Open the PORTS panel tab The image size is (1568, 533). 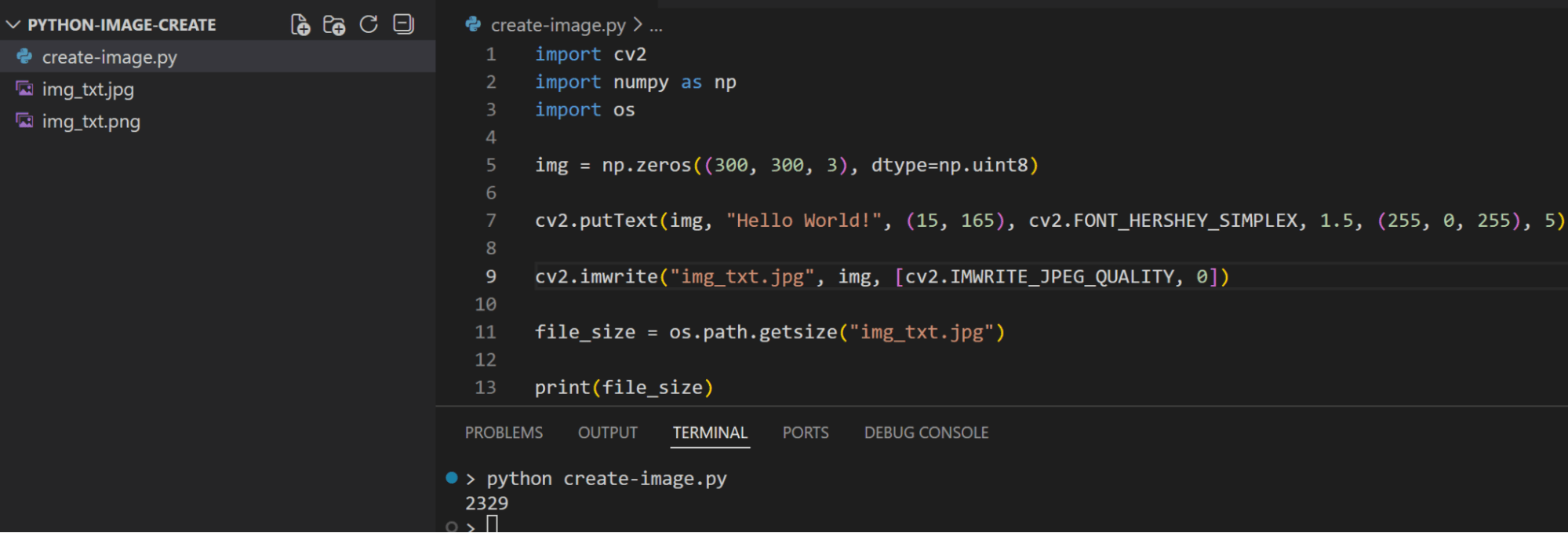(x=805, y=433)
